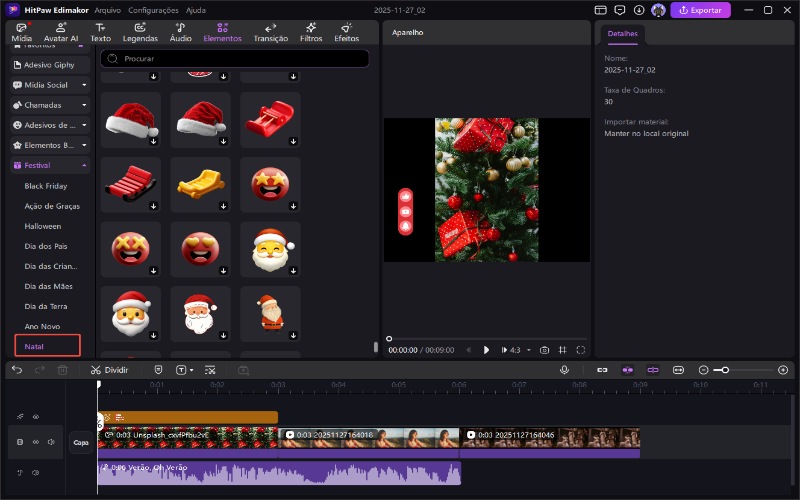Open the feedback message icon in title bar
Screen dimensions: 800x500
tap(619, 10)
